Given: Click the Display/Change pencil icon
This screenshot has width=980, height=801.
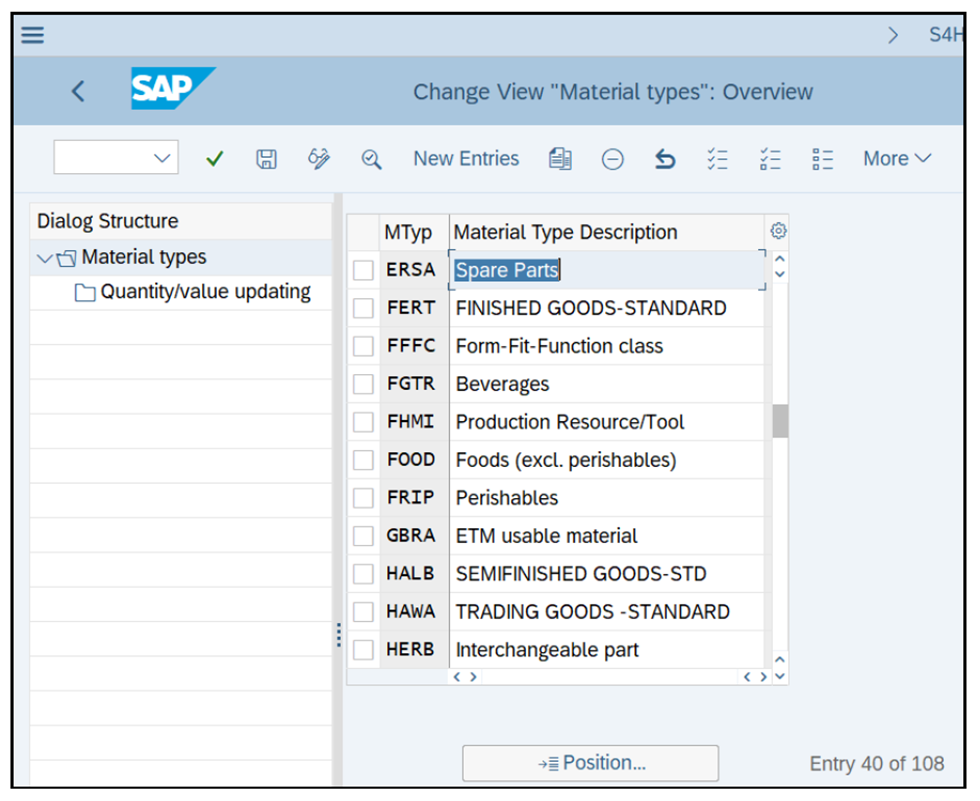Looking at the screenshot, I should click(x=318, y=158).
